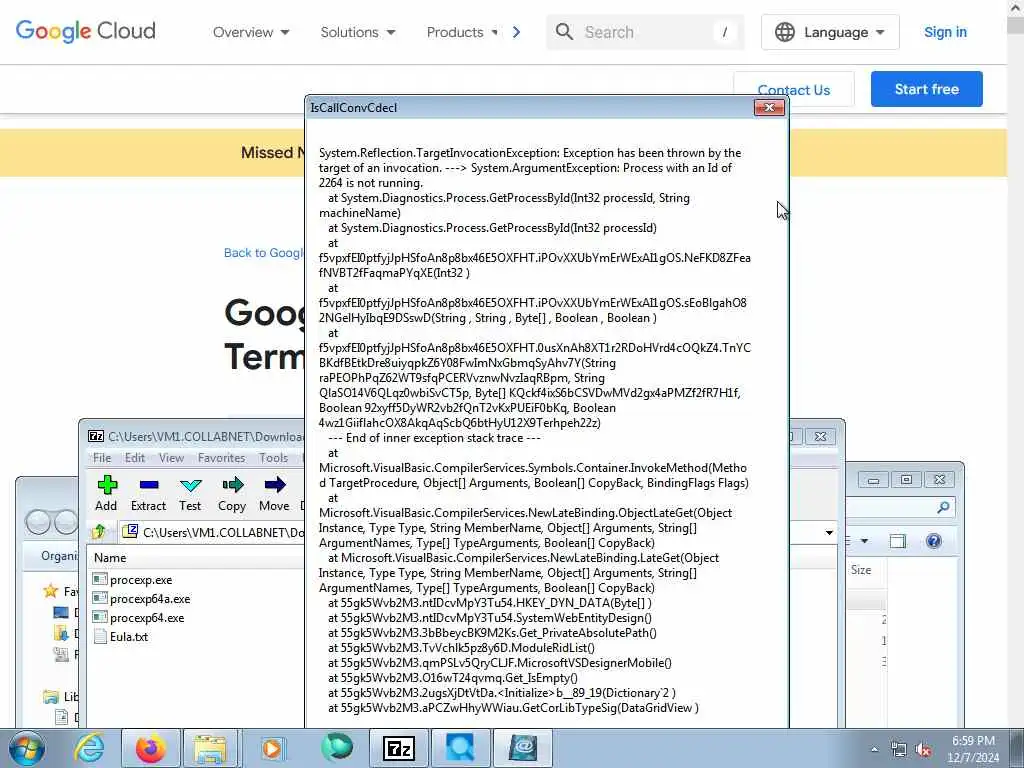
Task: Sort by the Name column header
Action: pos(110,558)
